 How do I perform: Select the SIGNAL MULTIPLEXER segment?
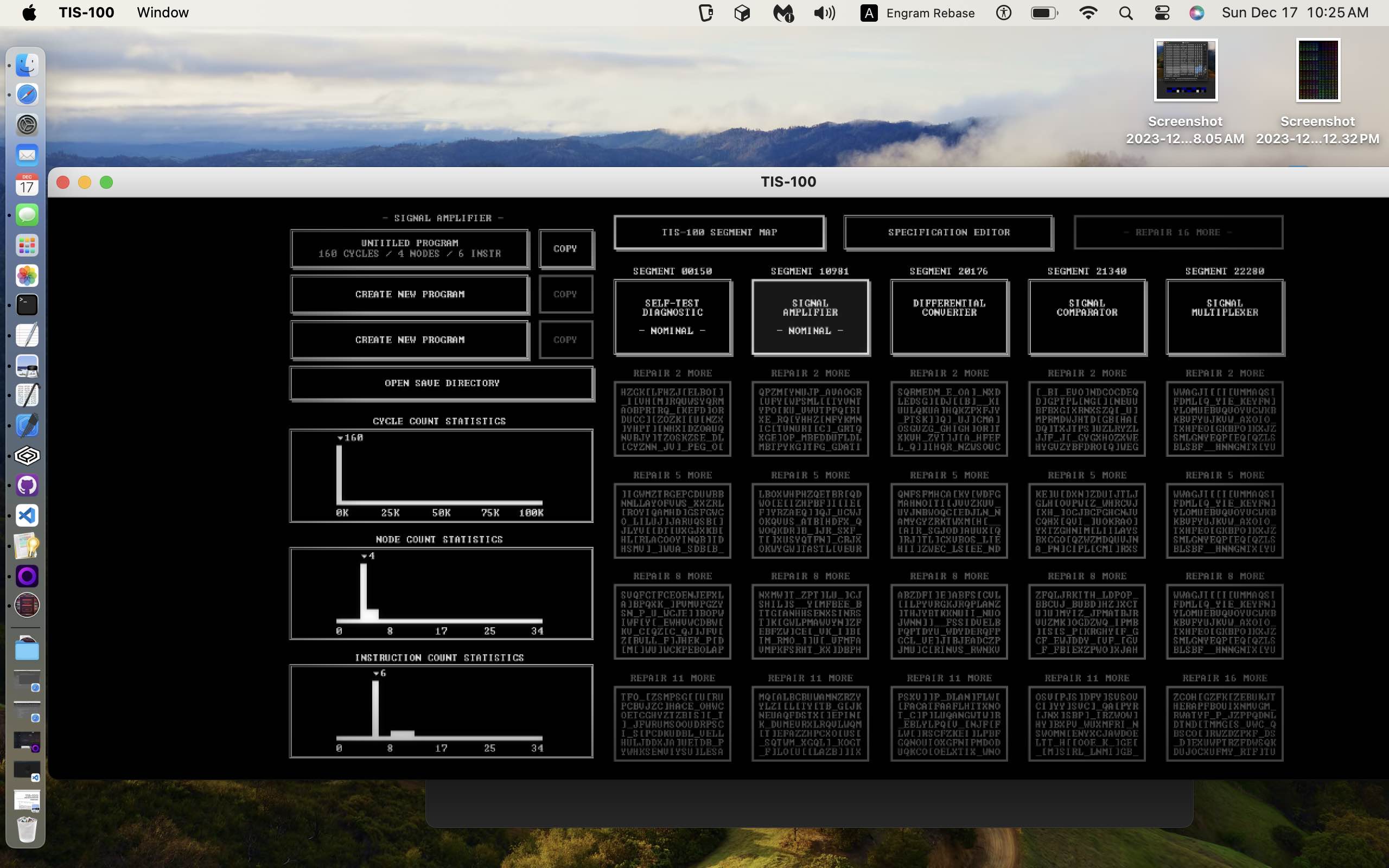pos(1225,317)
